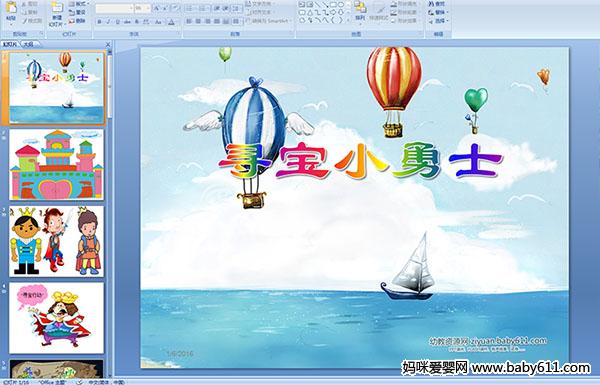
Task: Click the Layout button in Slides group
Action: pyautogui.click(x=78, y=4)
